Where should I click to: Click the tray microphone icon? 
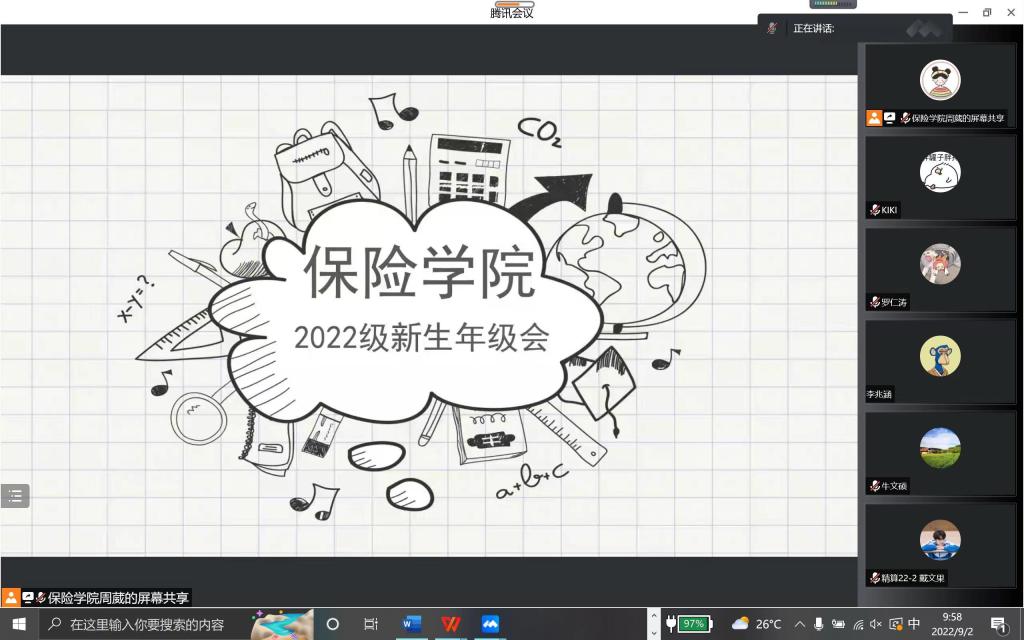click(x=819, y=624)
